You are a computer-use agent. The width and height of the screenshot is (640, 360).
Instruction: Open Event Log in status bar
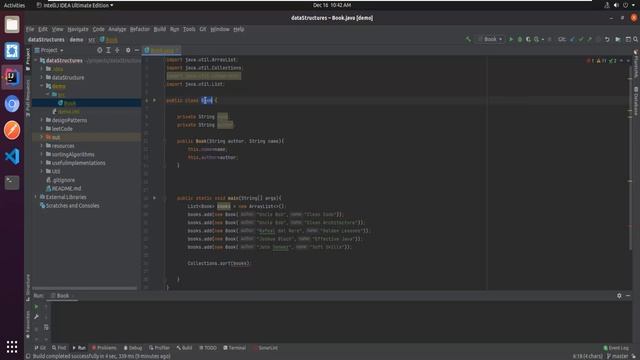tap(616, 348)
